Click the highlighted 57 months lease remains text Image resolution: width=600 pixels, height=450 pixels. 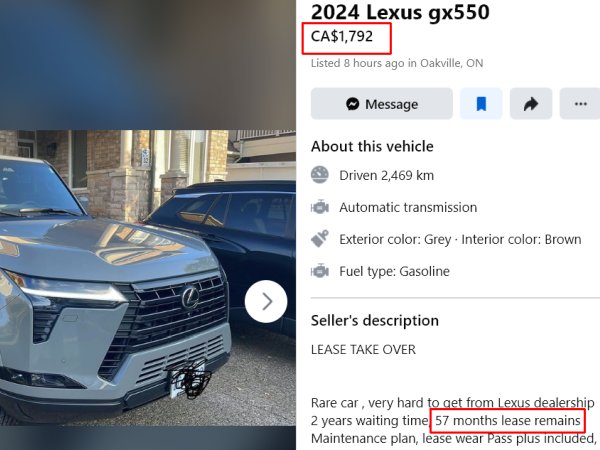(508, 421)
